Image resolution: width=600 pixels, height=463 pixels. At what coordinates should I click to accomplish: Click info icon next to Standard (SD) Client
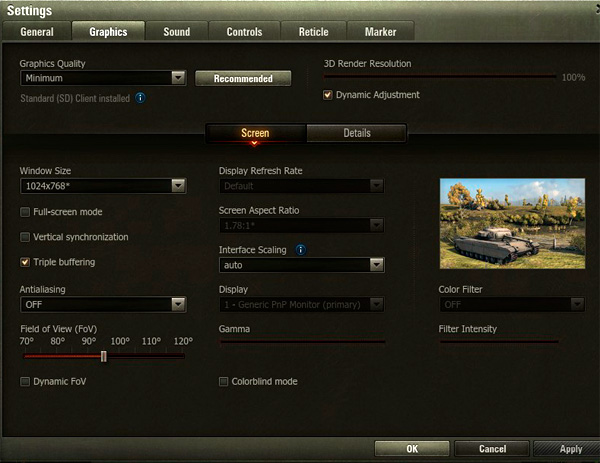pos(140,98)
